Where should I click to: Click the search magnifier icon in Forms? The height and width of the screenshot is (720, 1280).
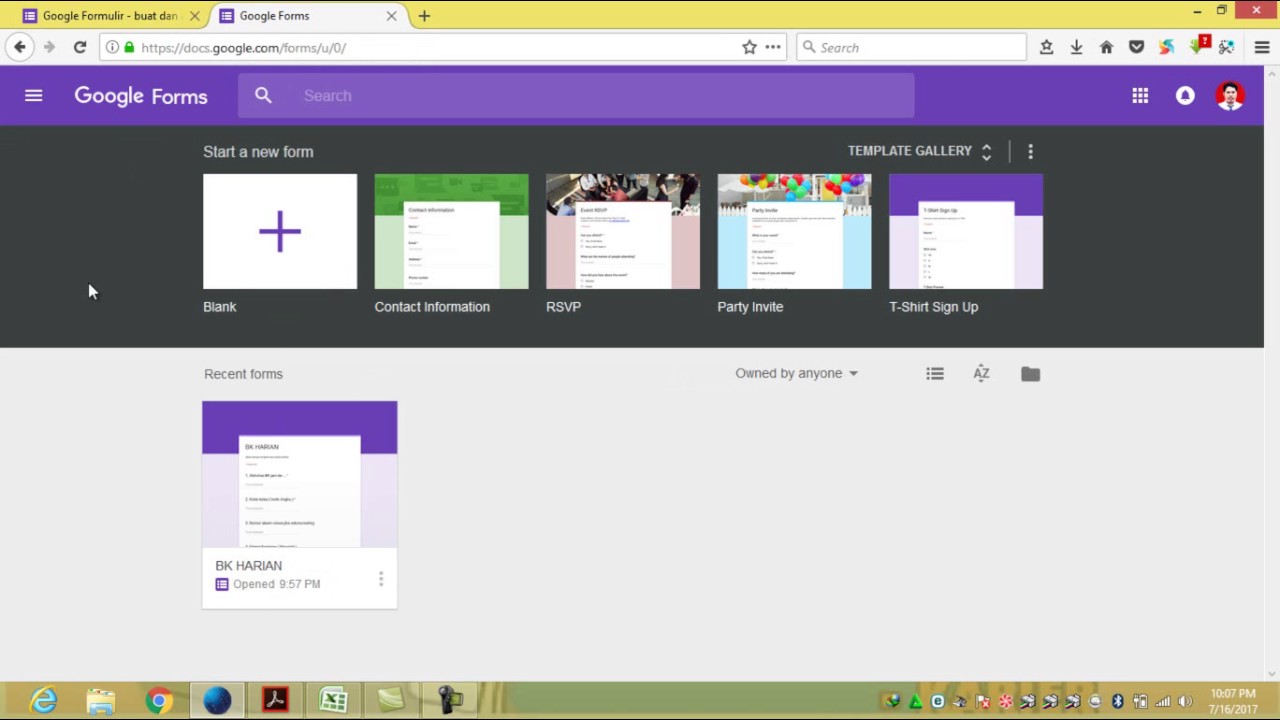coord(263,95)
